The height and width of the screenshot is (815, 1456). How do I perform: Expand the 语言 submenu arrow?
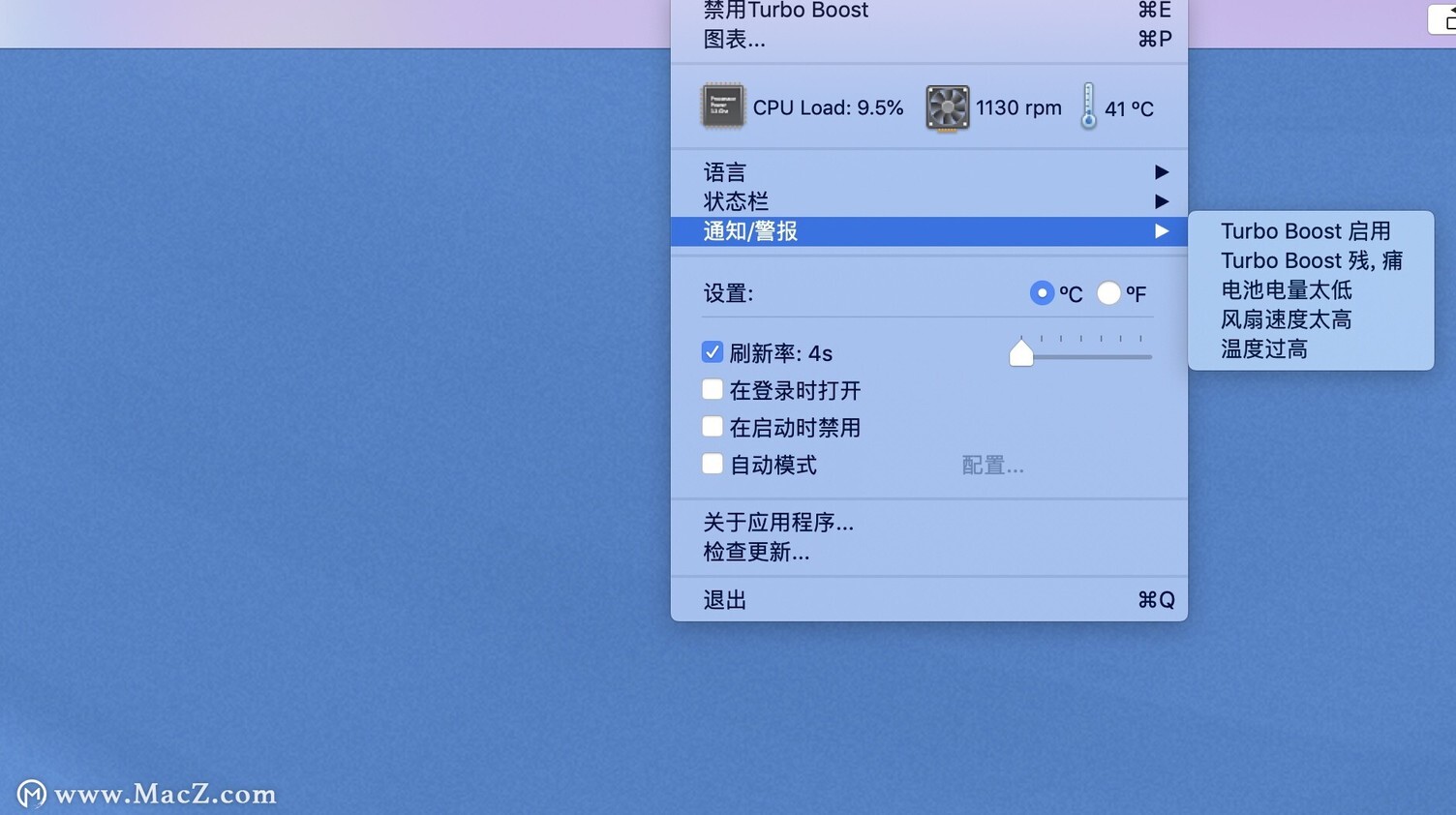tap(1162, 172)
